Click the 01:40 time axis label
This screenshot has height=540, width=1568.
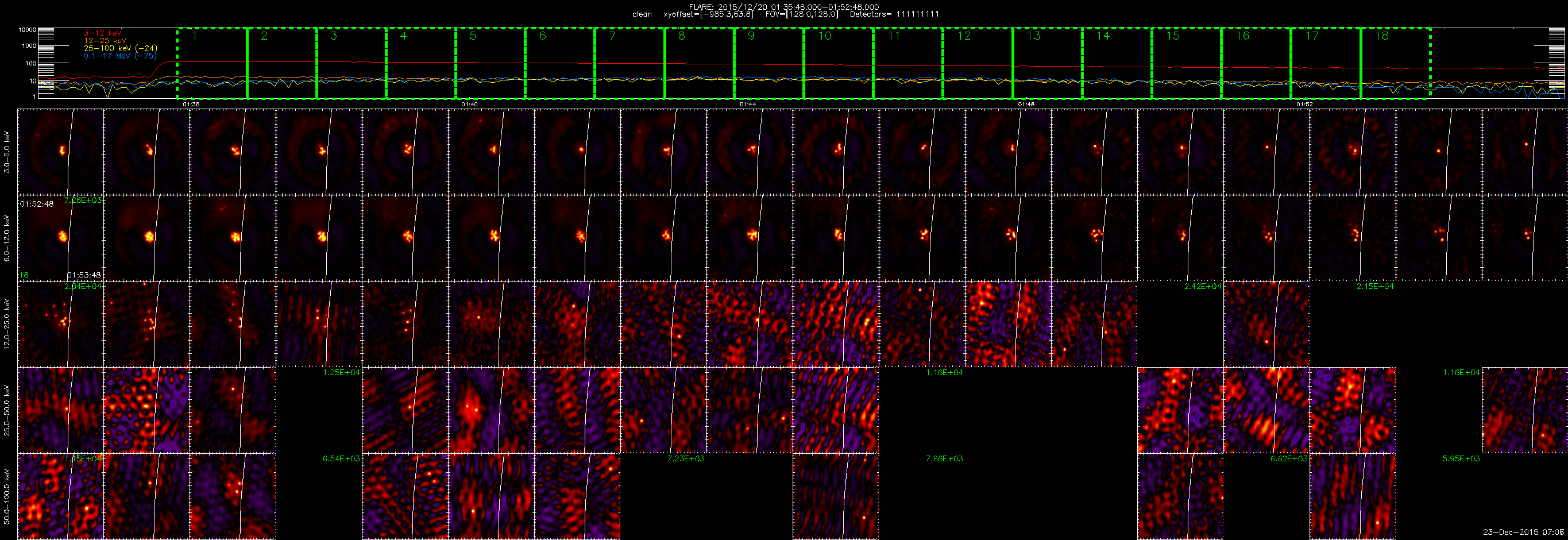coord(469,104)
